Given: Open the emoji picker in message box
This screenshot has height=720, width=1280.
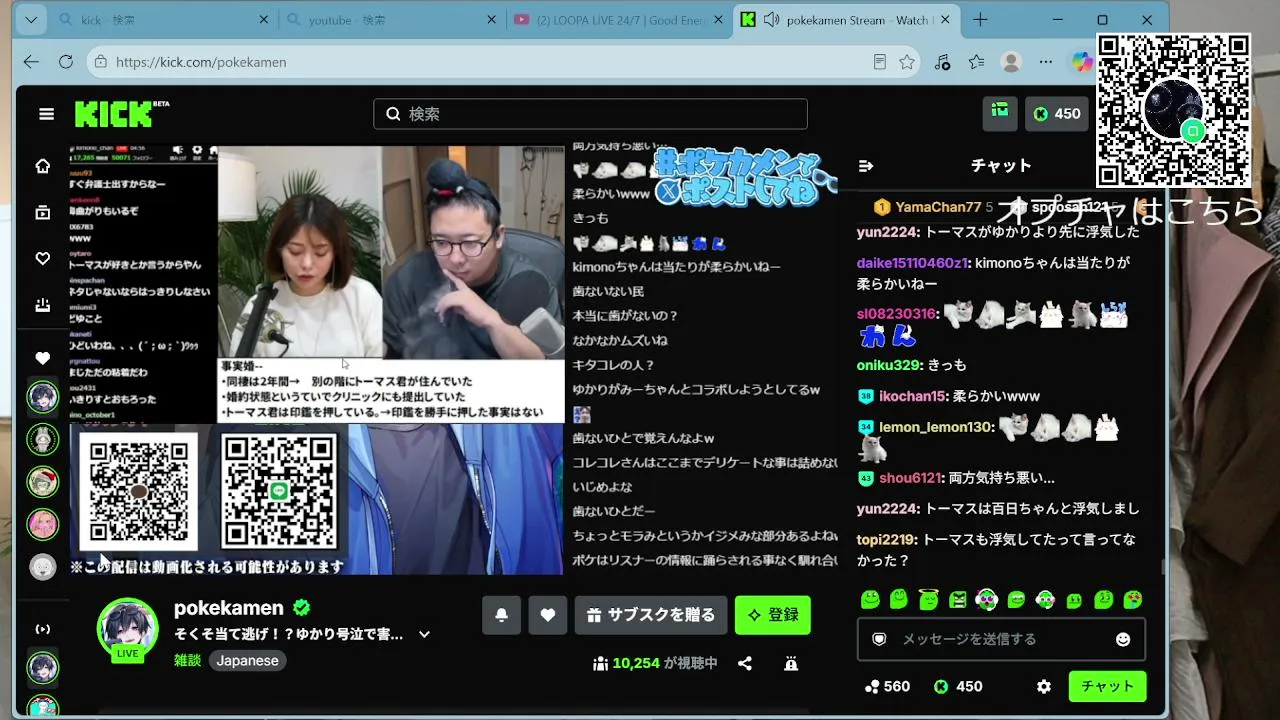Looking at the screenshot, I should coord(1123,639).
